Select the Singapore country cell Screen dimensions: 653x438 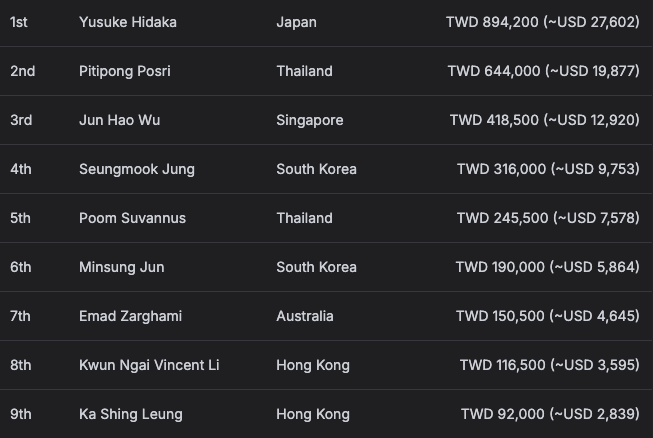pyautogui.click(x=310, y=120)
